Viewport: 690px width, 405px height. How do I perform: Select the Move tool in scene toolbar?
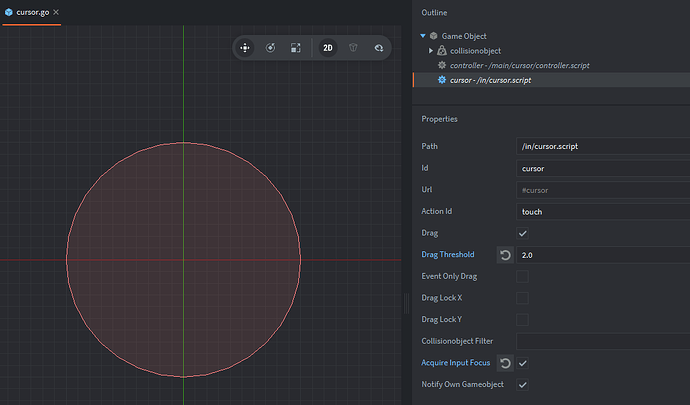point(245,48)
